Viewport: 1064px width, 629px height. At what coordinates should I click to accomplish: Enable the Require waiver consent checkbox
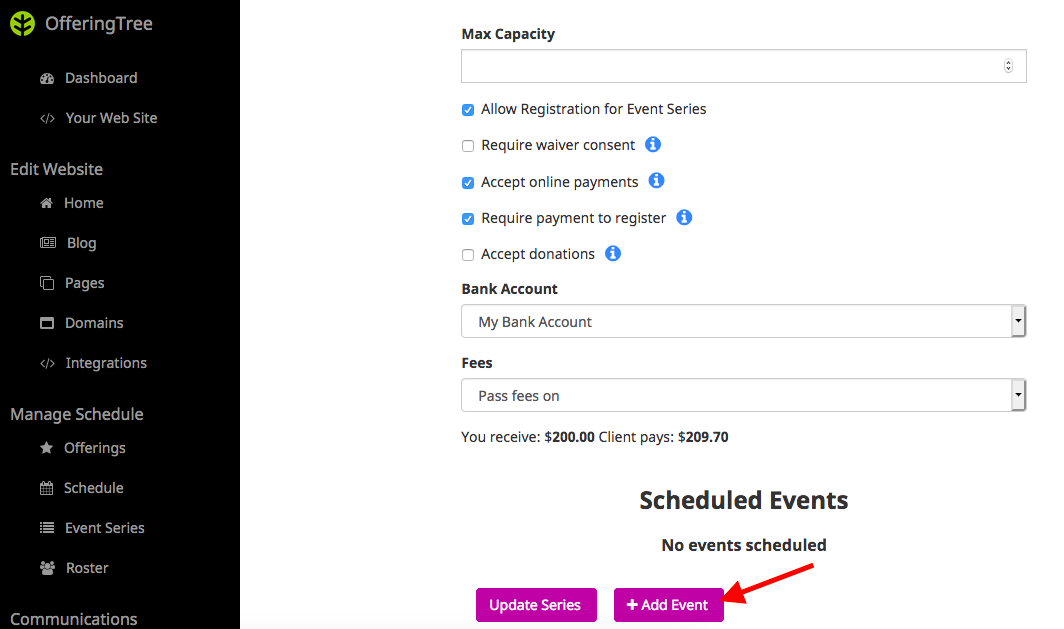(468, 146)
